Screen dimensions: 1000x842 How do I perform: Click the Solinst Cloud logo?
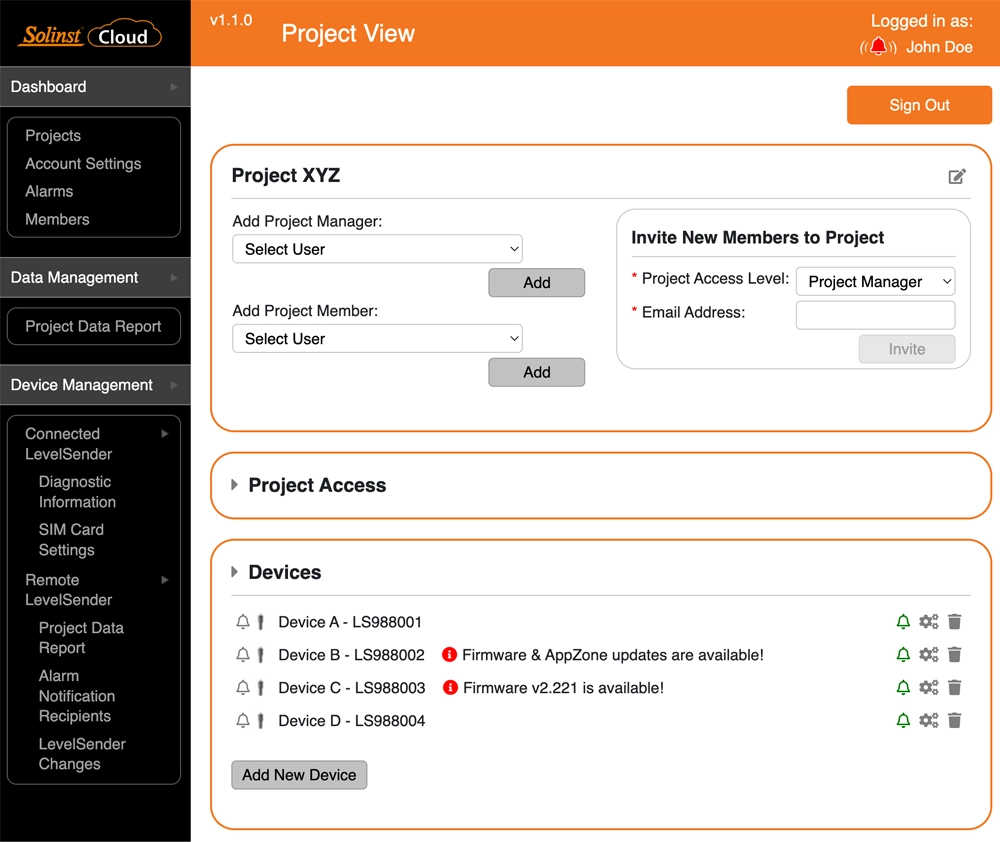[90, 33]
